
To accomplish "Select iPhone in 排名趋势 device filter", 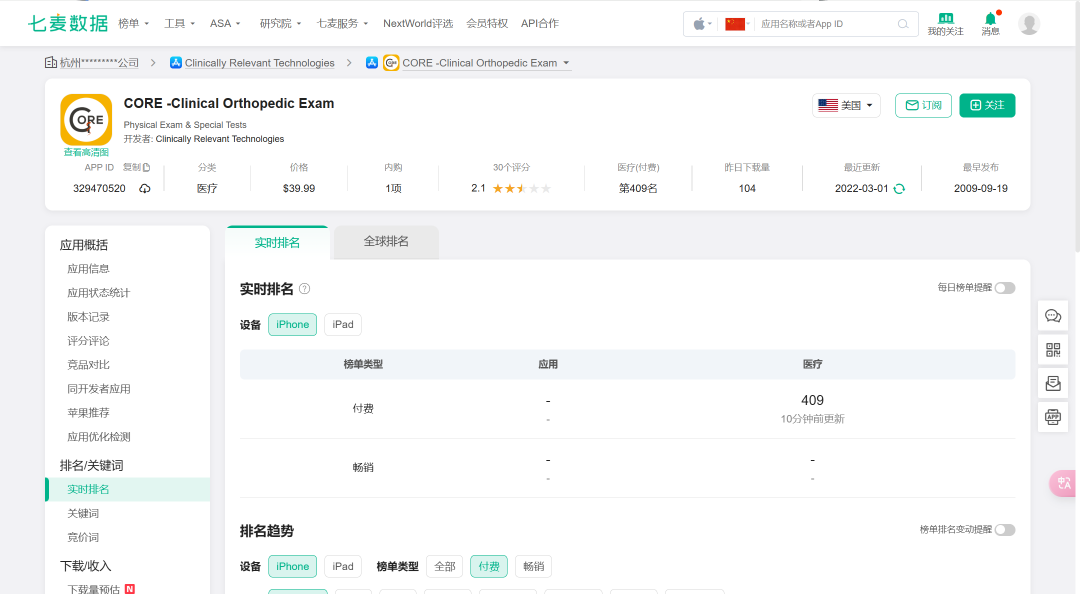I will [x=293, y=566].
